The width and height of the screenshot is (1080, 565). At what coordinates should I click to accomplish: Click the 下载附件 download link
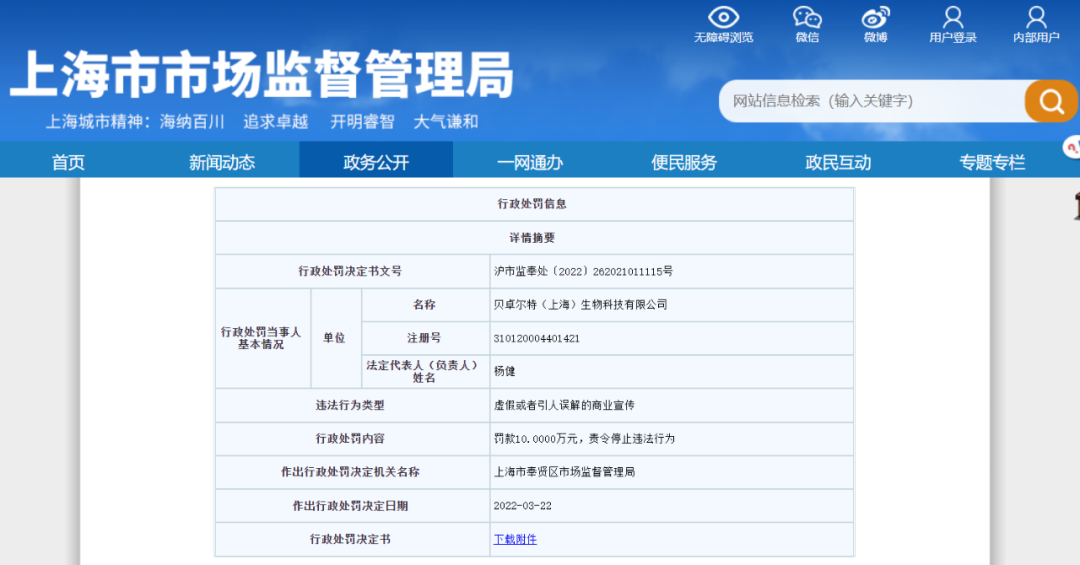click(515, 539)
